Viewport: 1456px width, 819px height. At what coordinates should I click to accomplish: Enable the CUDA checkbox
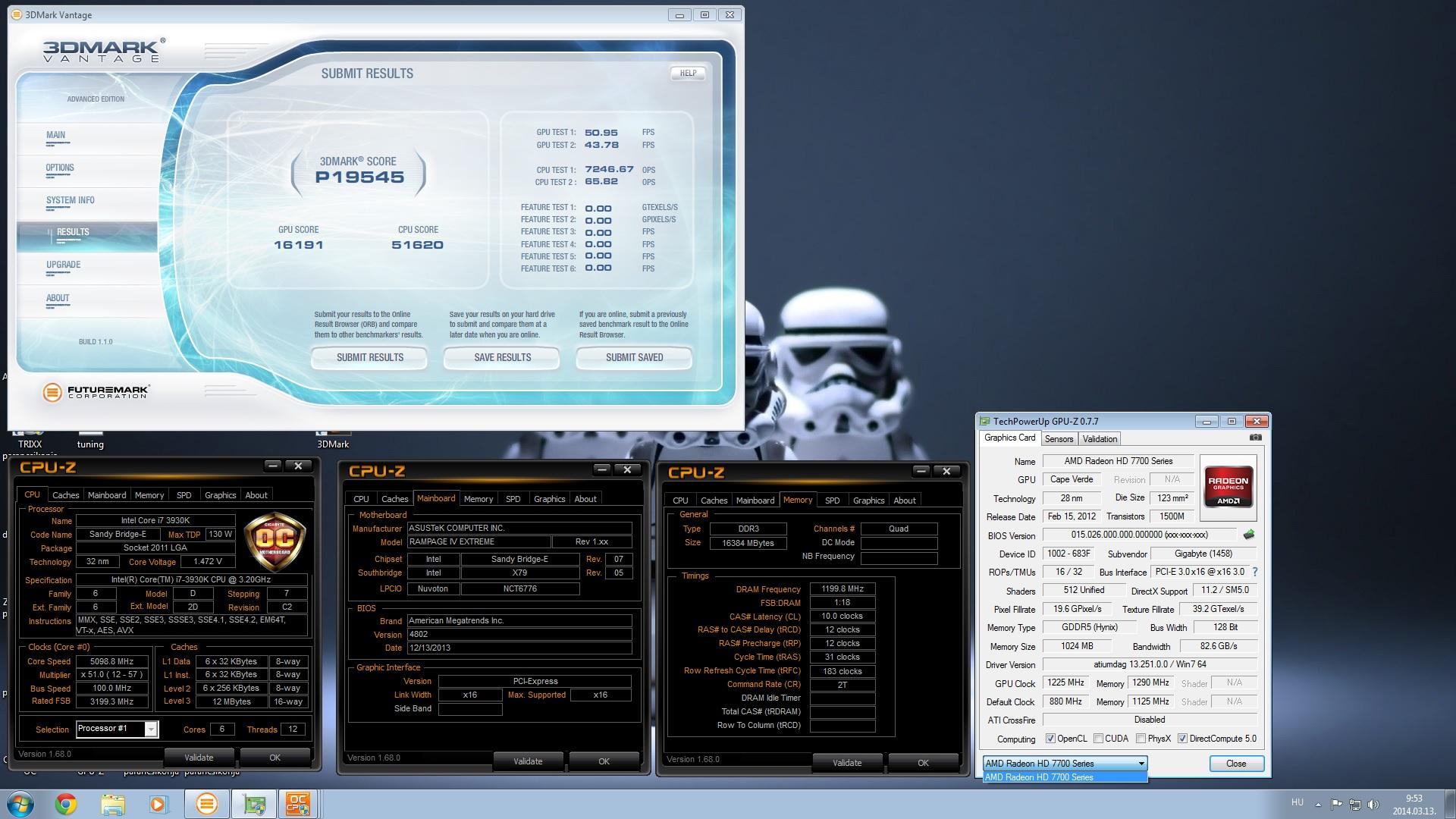coord(1098,739)
